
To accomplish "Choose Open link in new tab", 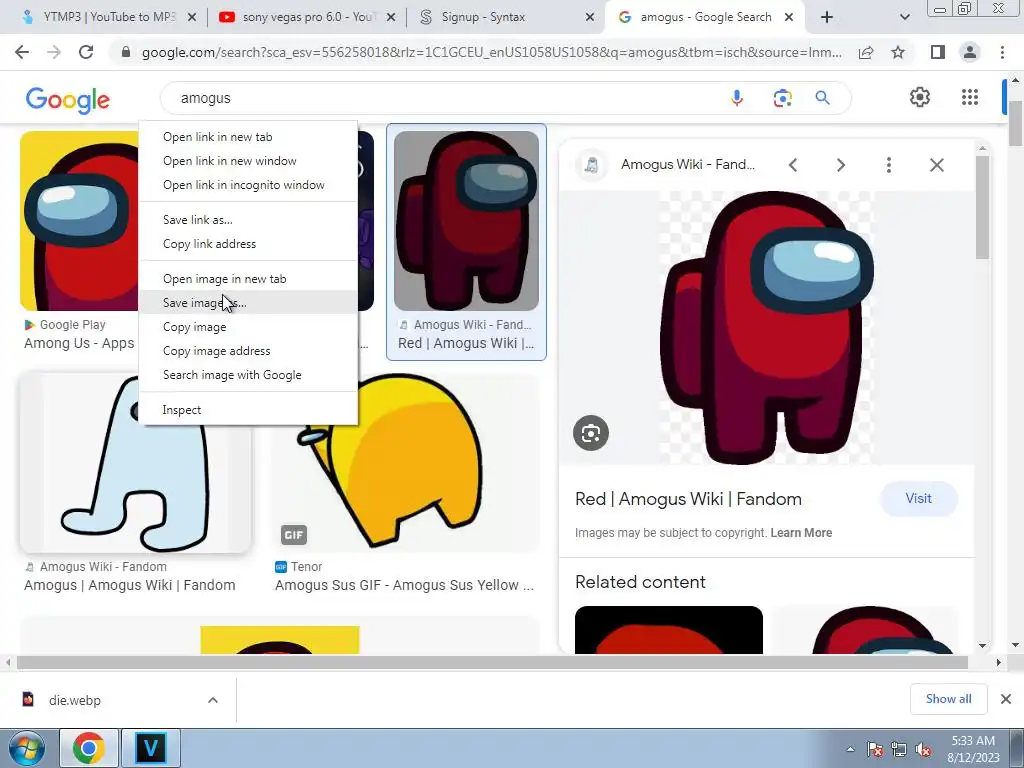I will point(248,136).
